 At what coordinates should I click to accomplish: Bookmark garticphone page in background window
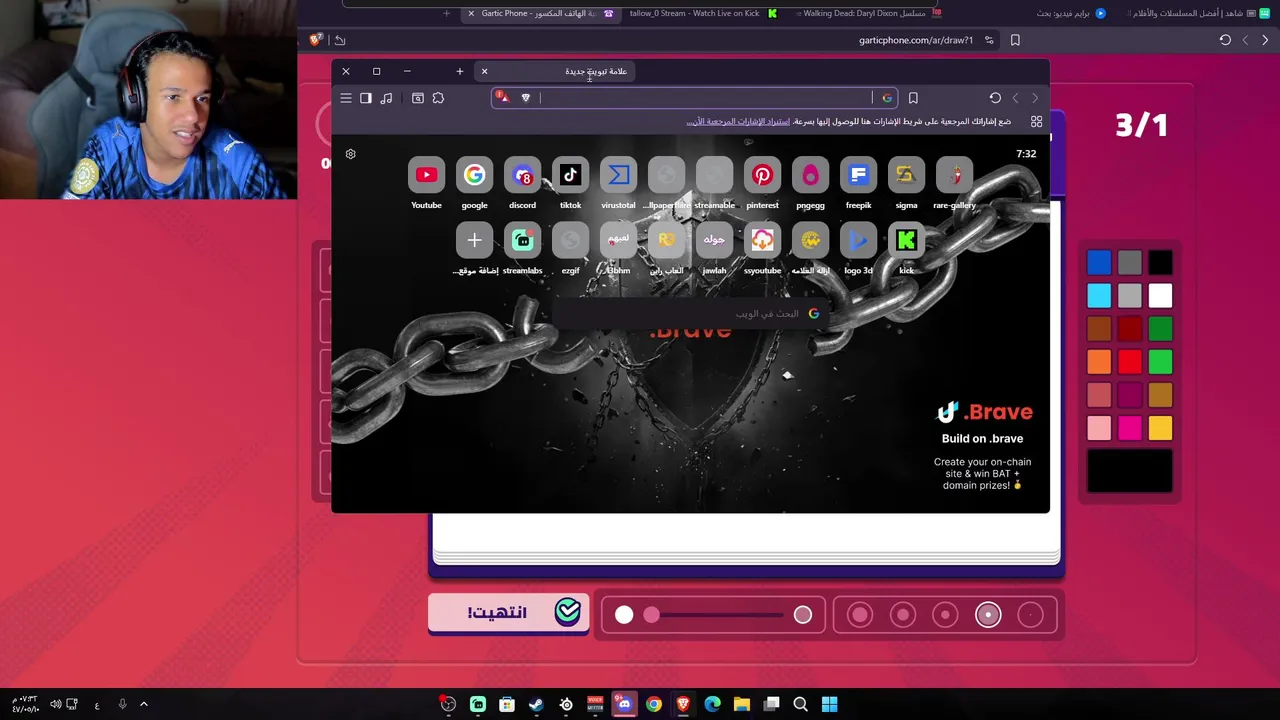(1015, 40)
